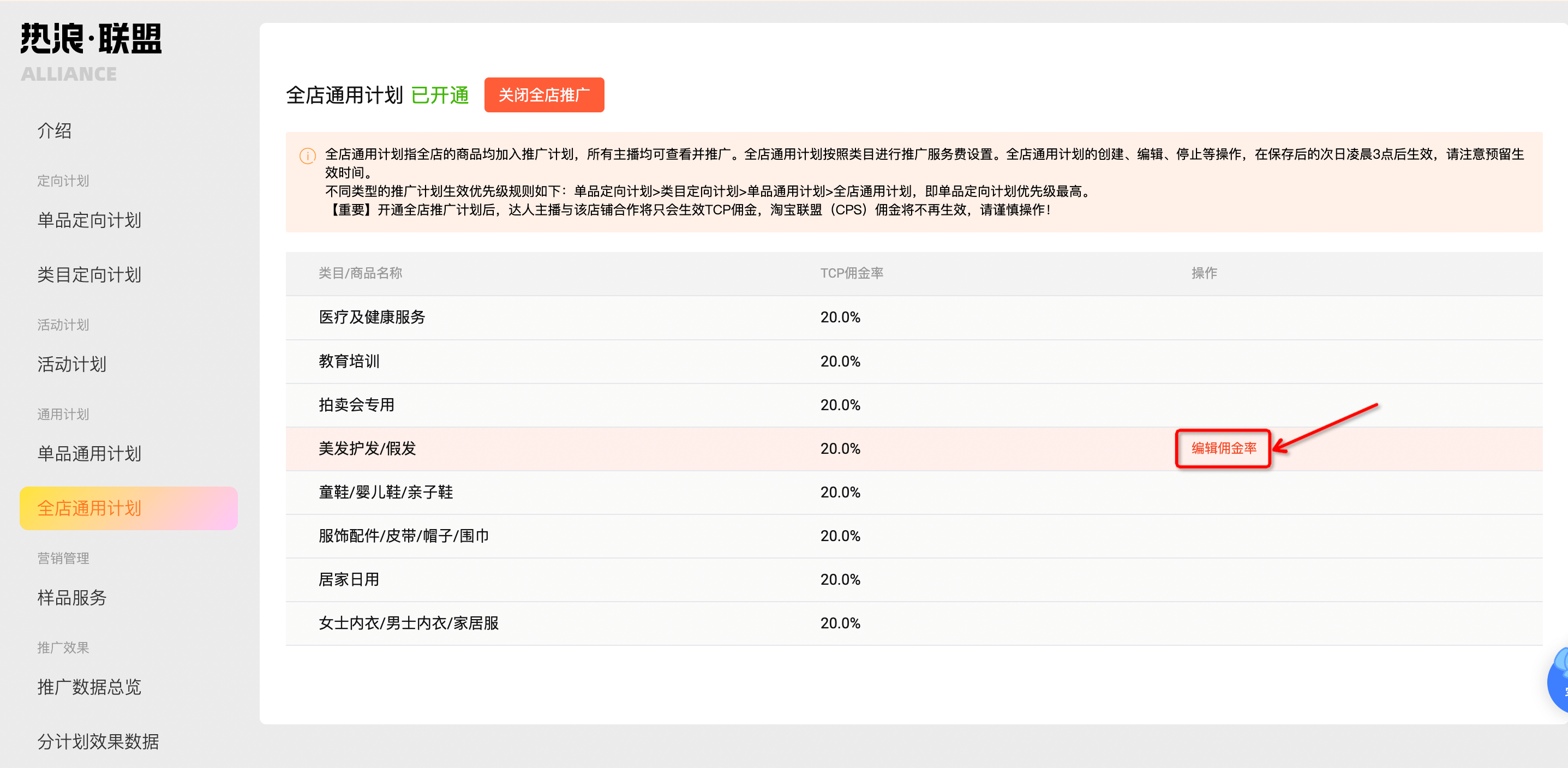Open 分计划效果数据 menu item
This screenshot has height=768, width=1568.
(98, 741)
